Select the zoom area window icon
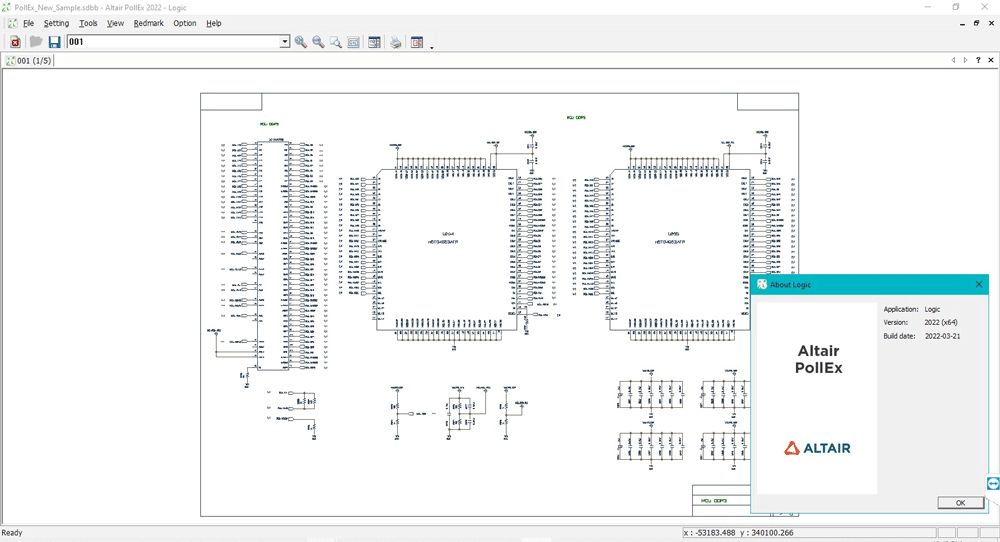Image resolution: width=1000 pixels, height=542 pixels. point(336,42)
